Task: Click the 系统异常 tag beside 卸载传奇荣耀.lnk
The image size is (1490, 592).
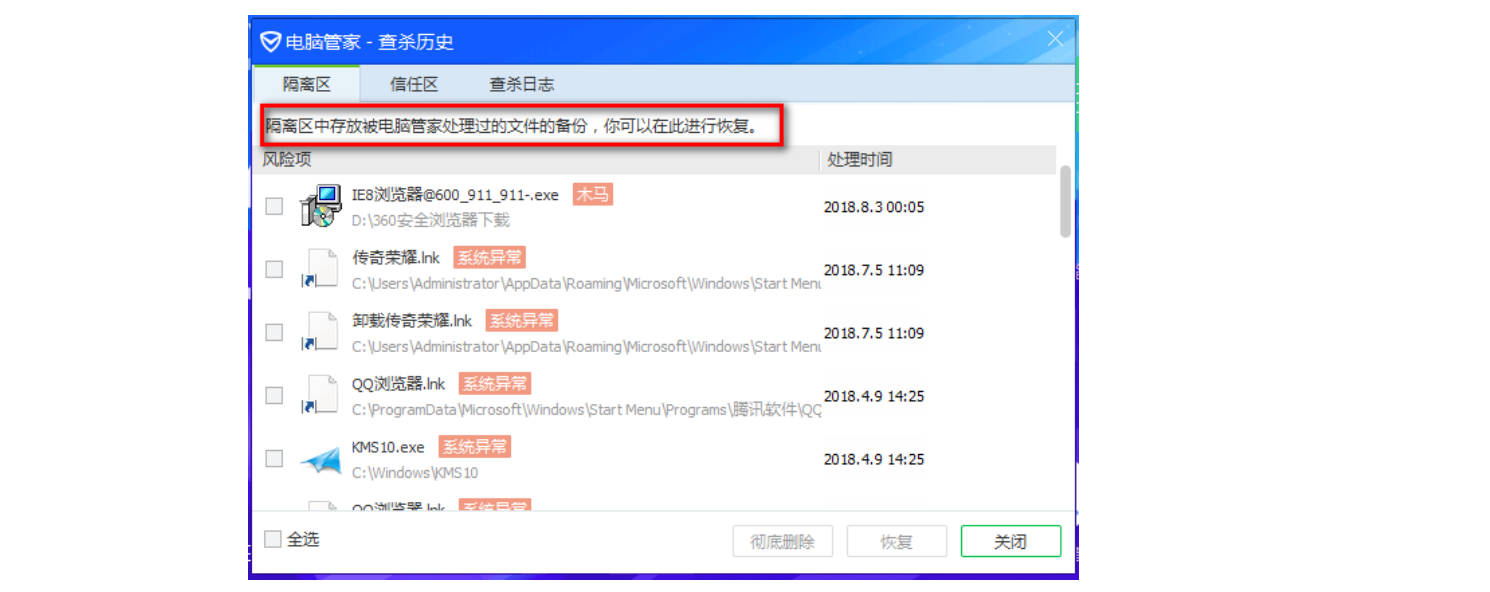Action: [522, 321]
